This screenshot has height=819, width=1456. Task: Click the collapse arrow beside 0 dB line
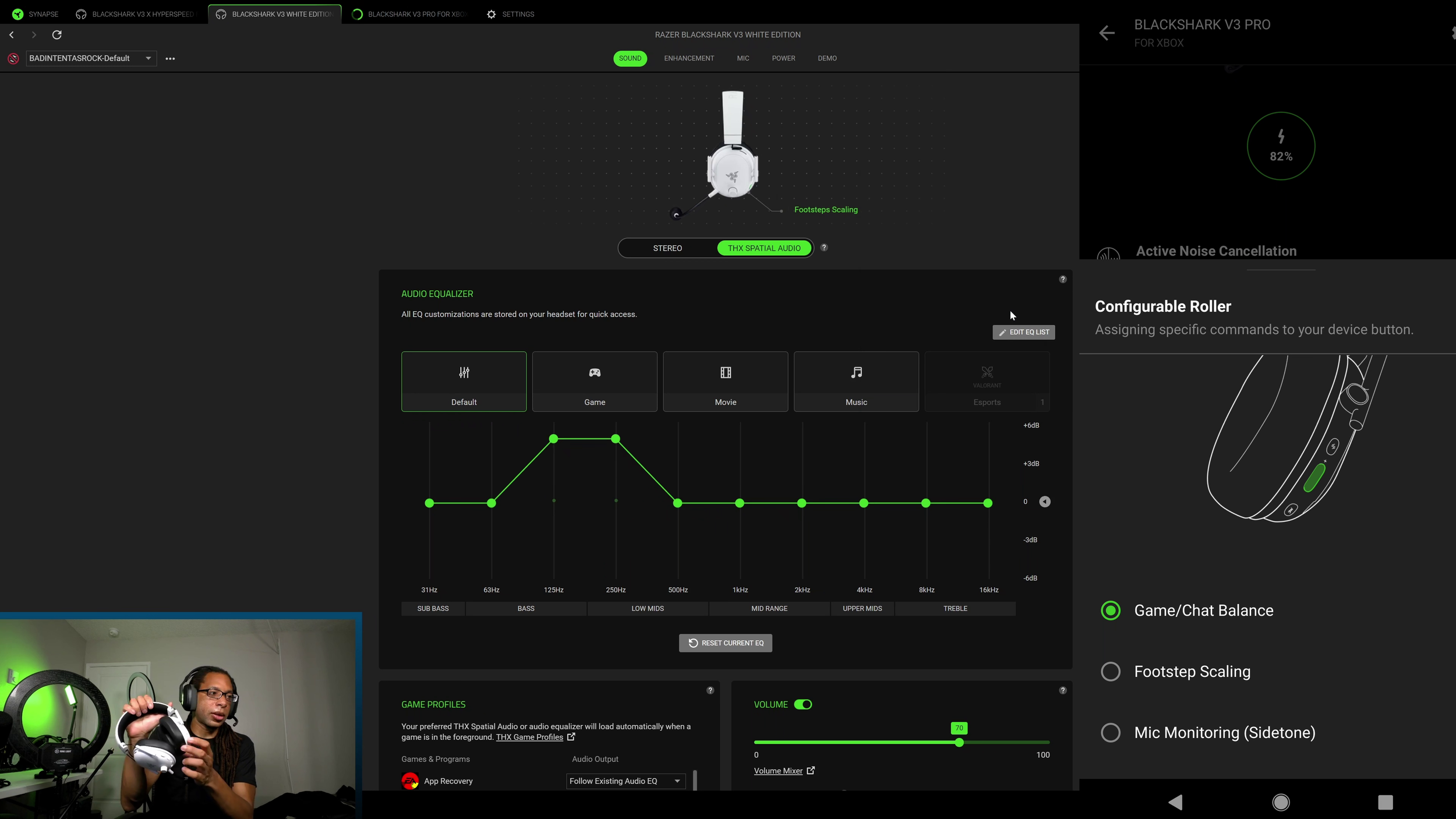(1045, 502)
